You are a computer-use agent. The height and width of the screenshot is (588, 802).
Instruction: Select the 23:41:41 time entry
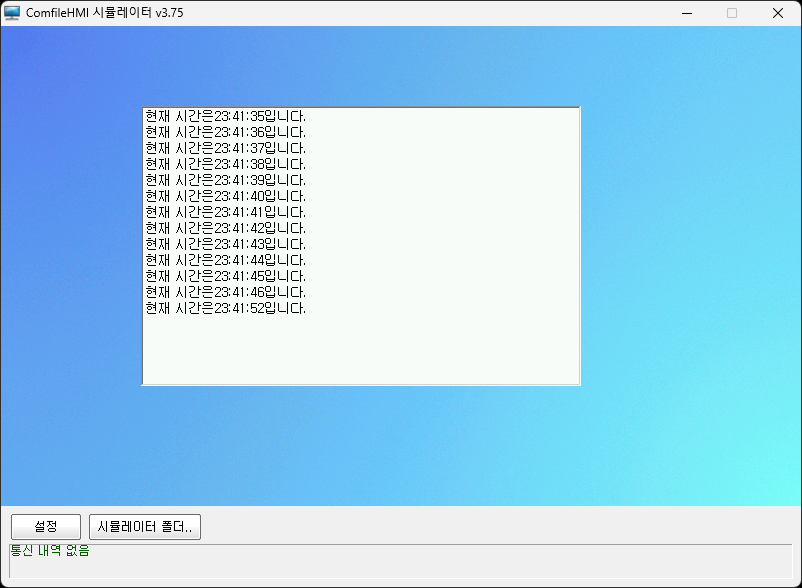(225, 212)
